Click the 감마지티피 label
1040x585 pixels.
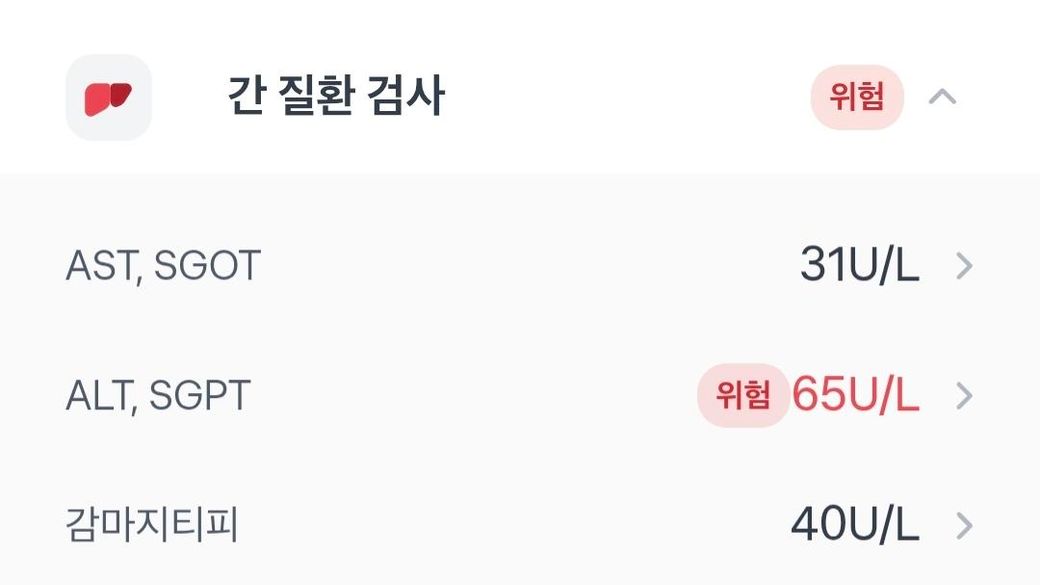point(152,526)
